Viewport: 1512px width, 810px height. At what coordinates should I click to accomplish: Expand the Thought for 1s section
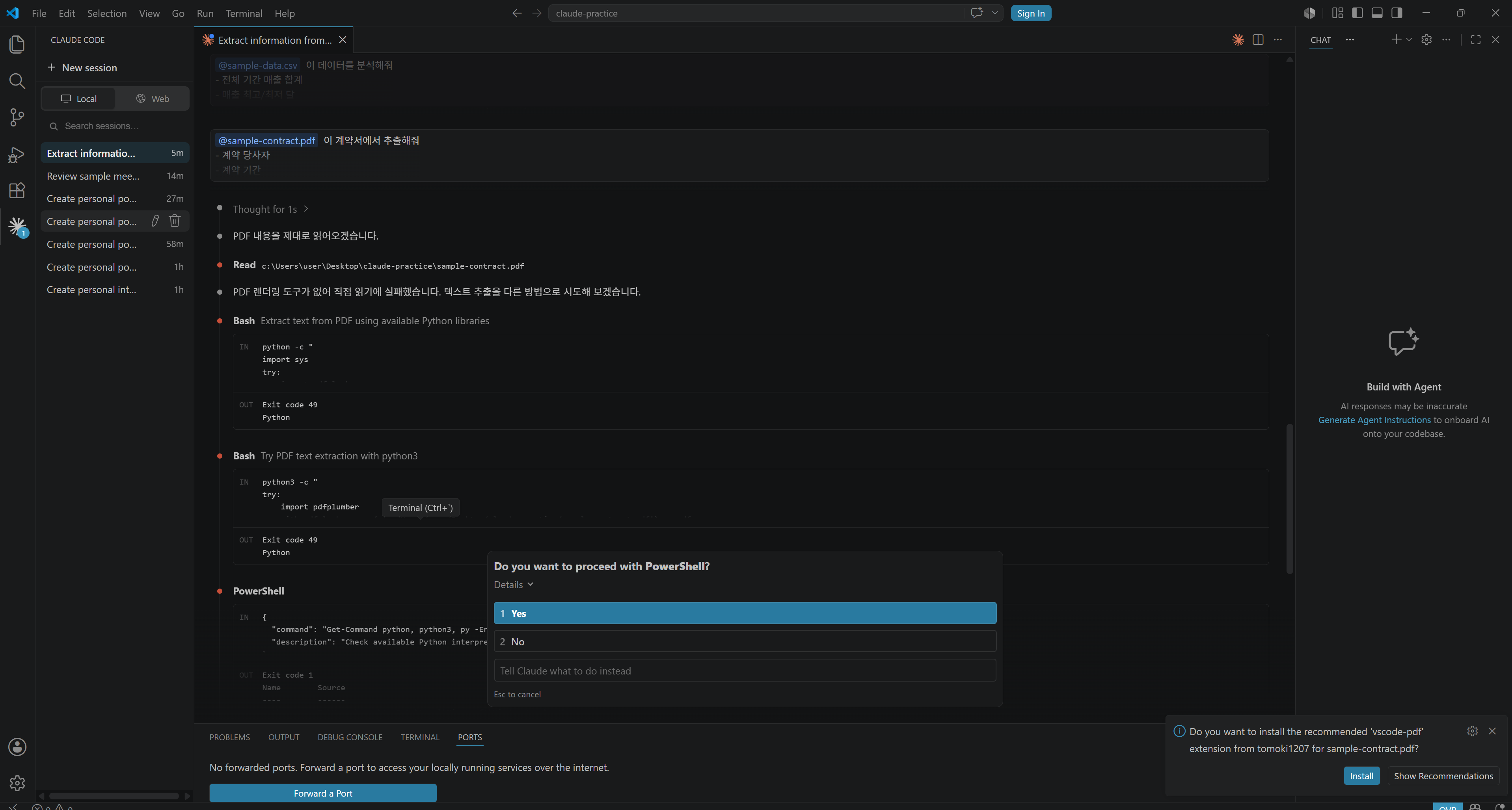click(x=270, y=209)
